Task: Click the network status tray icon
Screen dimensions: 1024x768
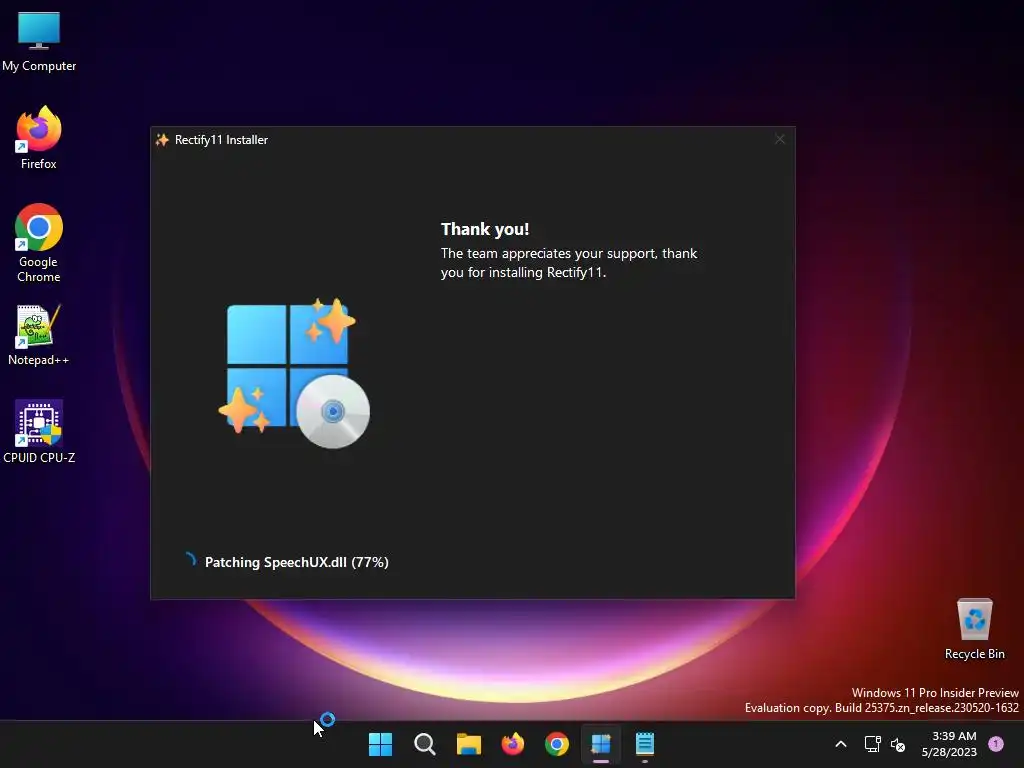Action: [x=872, y=744]
